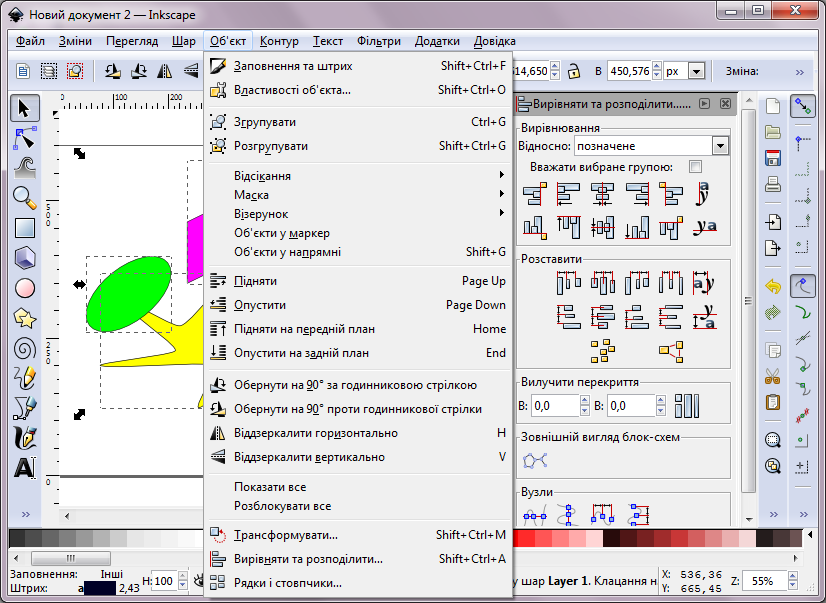Select the Text tool
The height and width of the screenshot is (603, 826).
(x=25, y=468)
